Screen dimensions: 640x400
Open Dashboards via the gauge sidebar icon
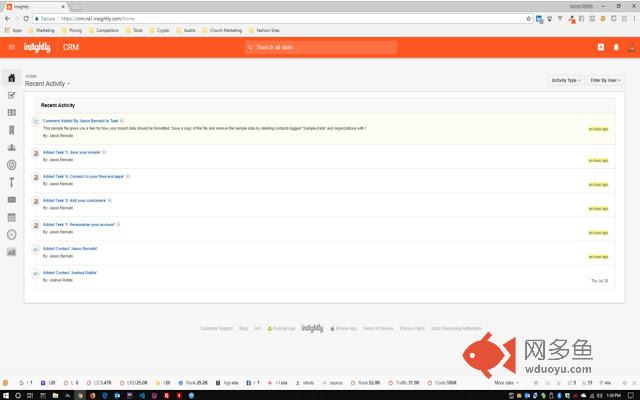pyautogui.click(x=11, y=235)
